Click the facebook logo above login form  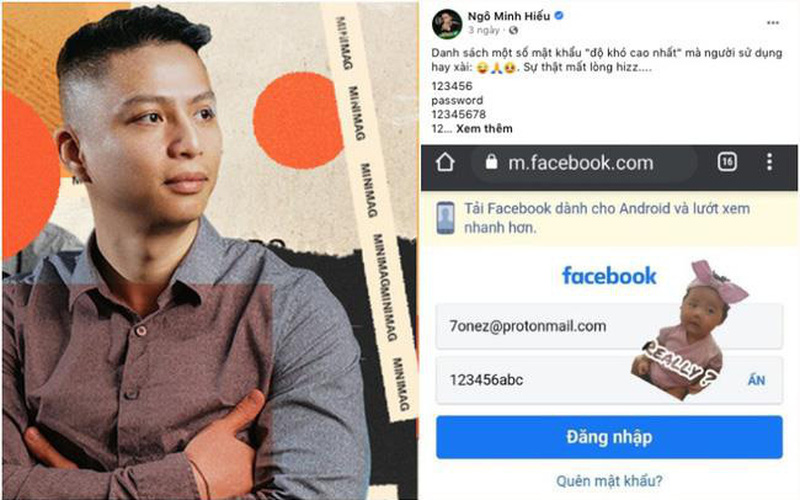pos(609,276)
